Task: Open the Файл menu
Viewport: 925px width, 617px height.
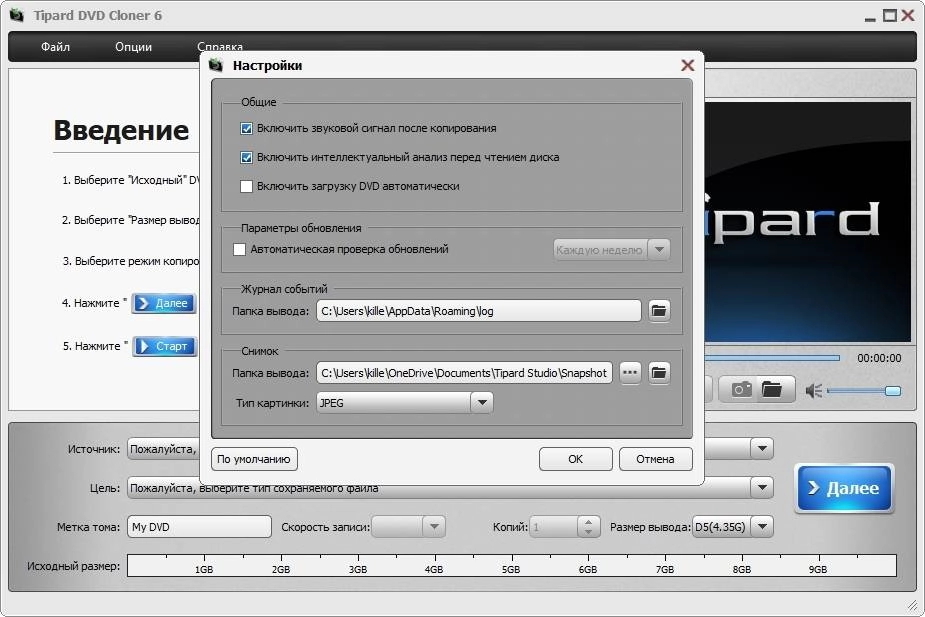Action: [55, 47]
